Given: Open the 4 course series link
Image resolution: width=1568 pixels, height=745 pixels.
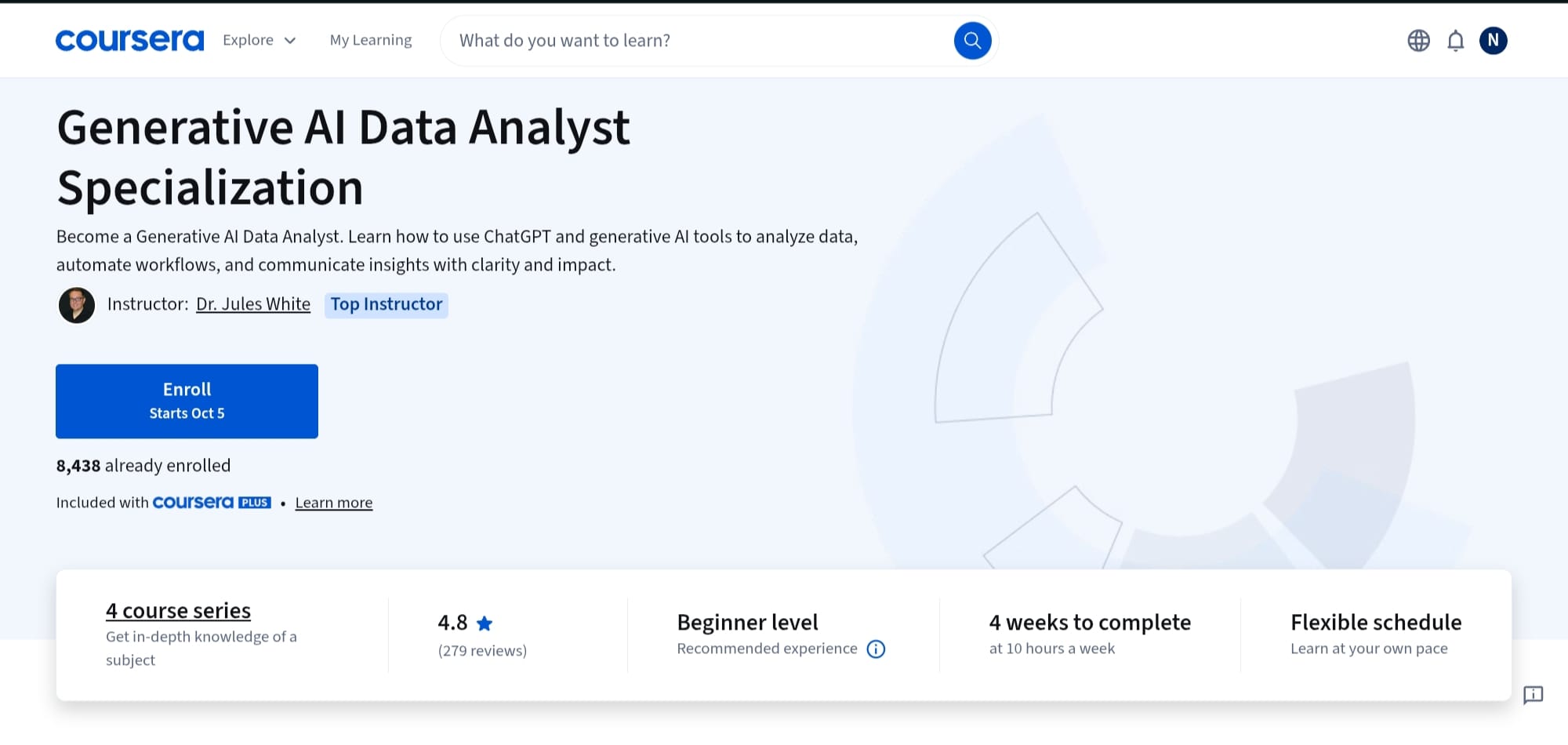Looking at the screenshot, I should [177, 610].
